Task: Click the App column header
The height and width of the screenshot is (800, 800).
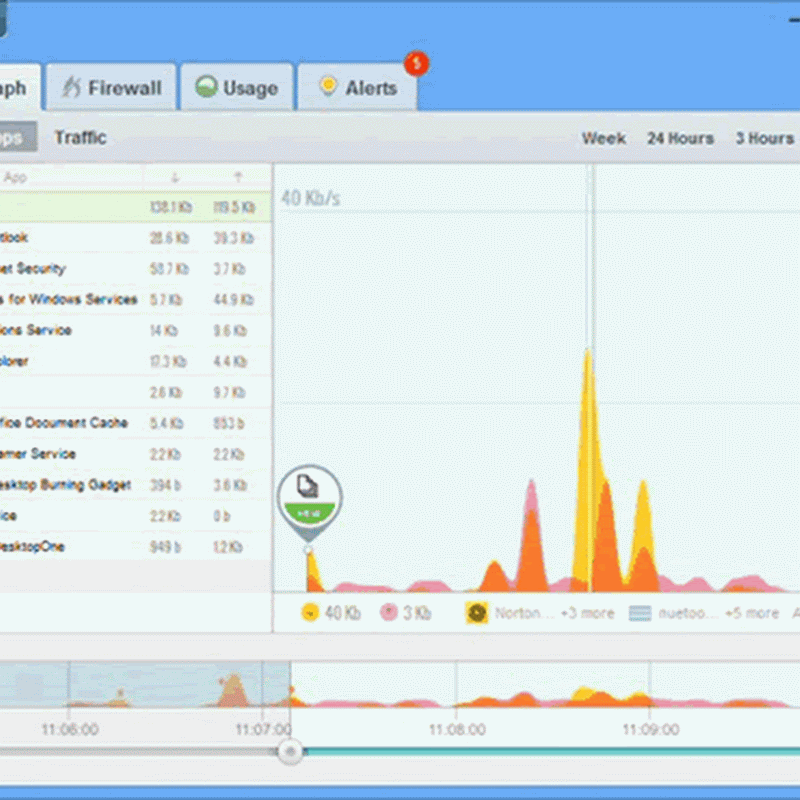Action: click(x=15, y=178)
